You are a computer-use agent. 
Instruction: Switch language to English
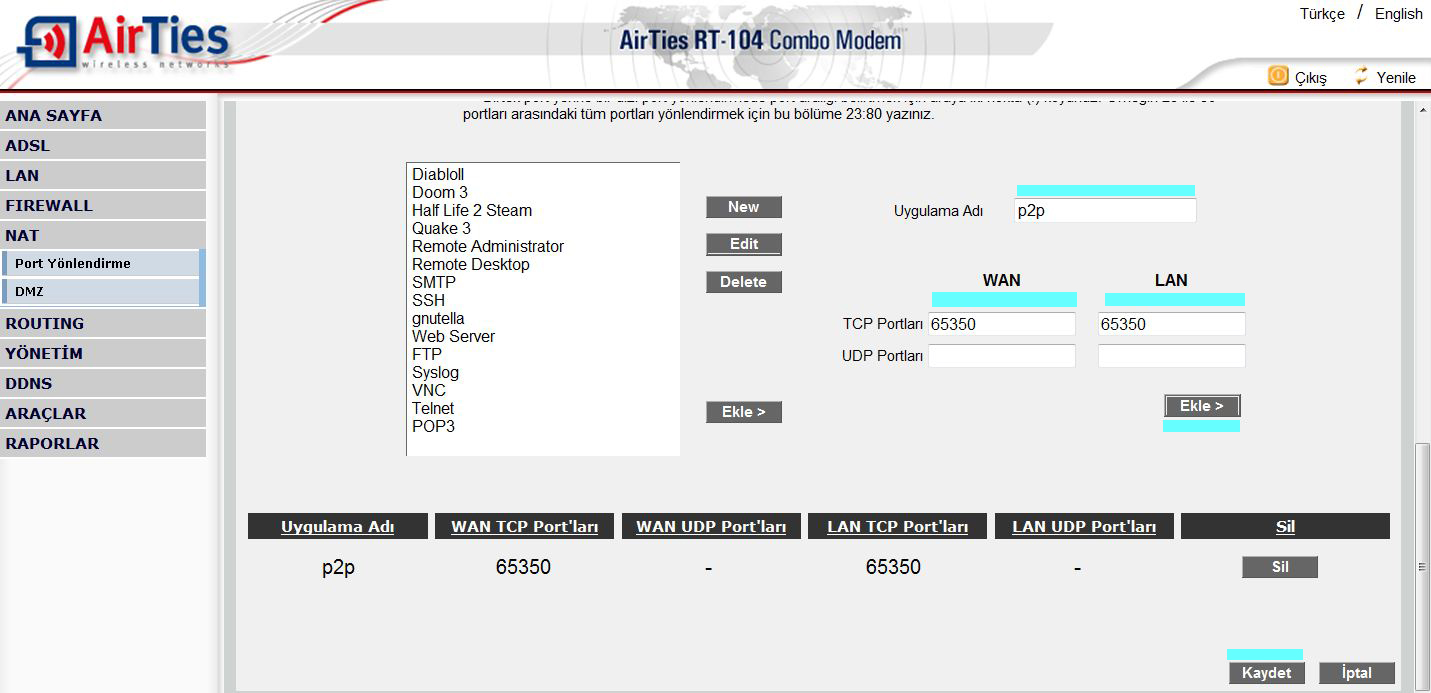[x=1398, y=14]
